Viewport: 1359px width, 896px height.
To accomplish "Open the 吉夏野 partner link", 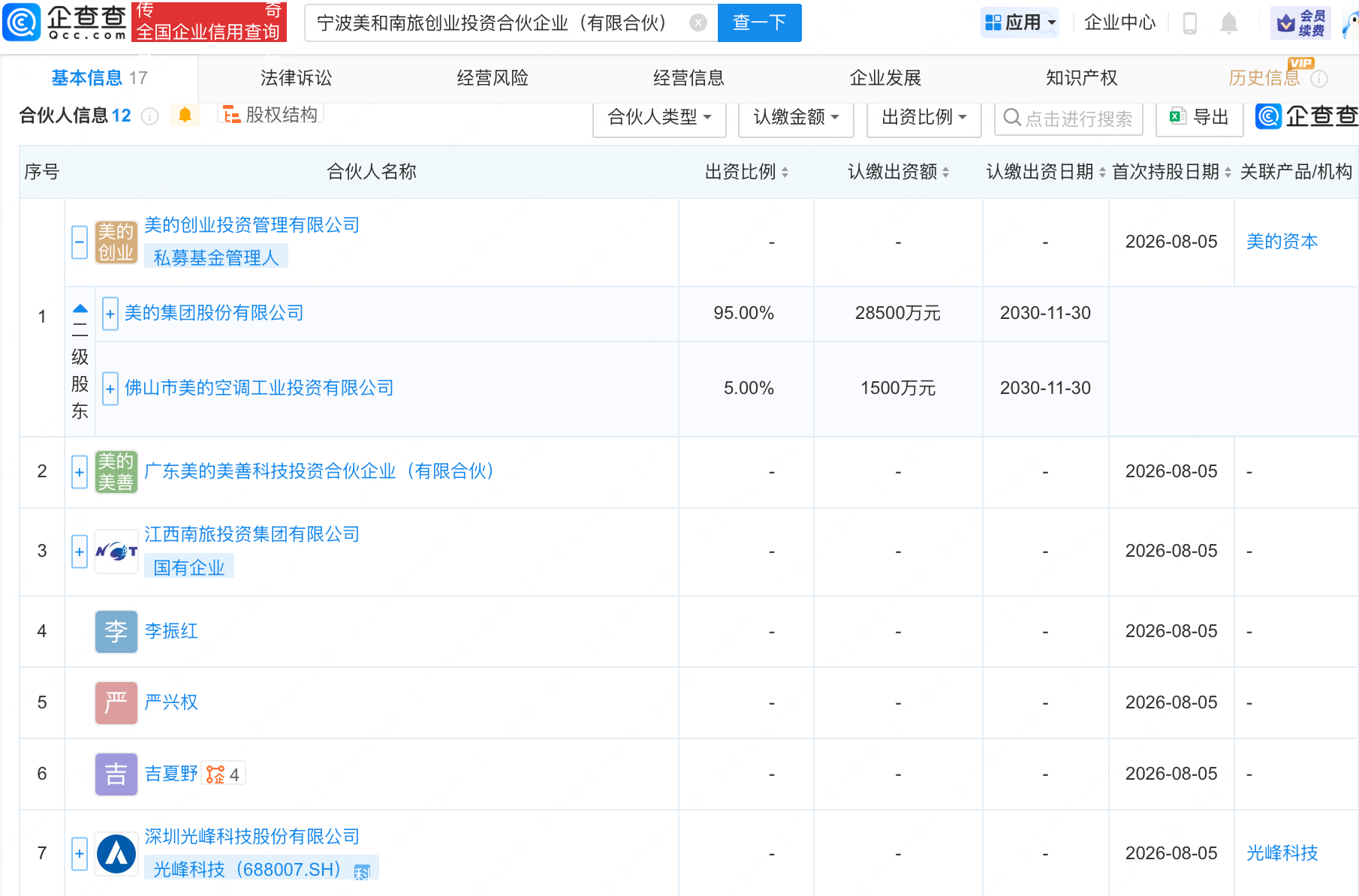I will click(171, 774).
